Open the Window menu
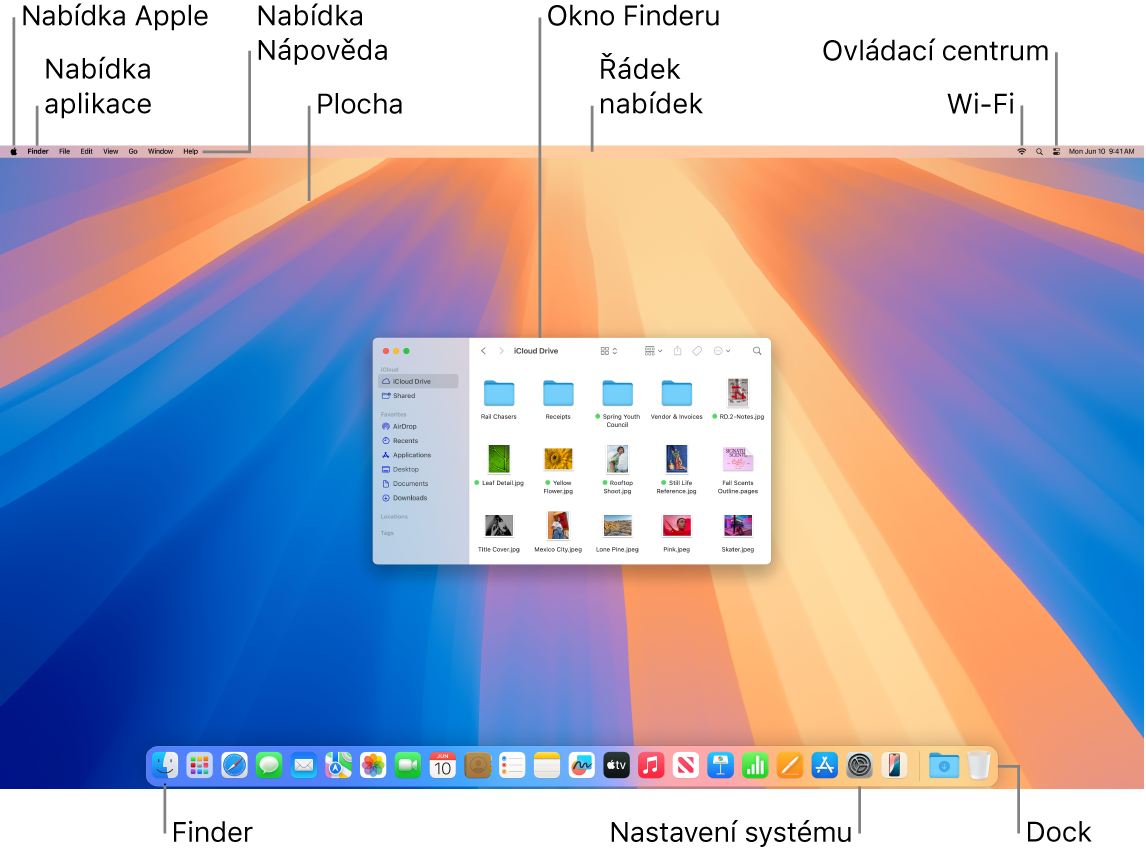Image resolution: width=1146 pixels, height=854 pixels. 160,151
